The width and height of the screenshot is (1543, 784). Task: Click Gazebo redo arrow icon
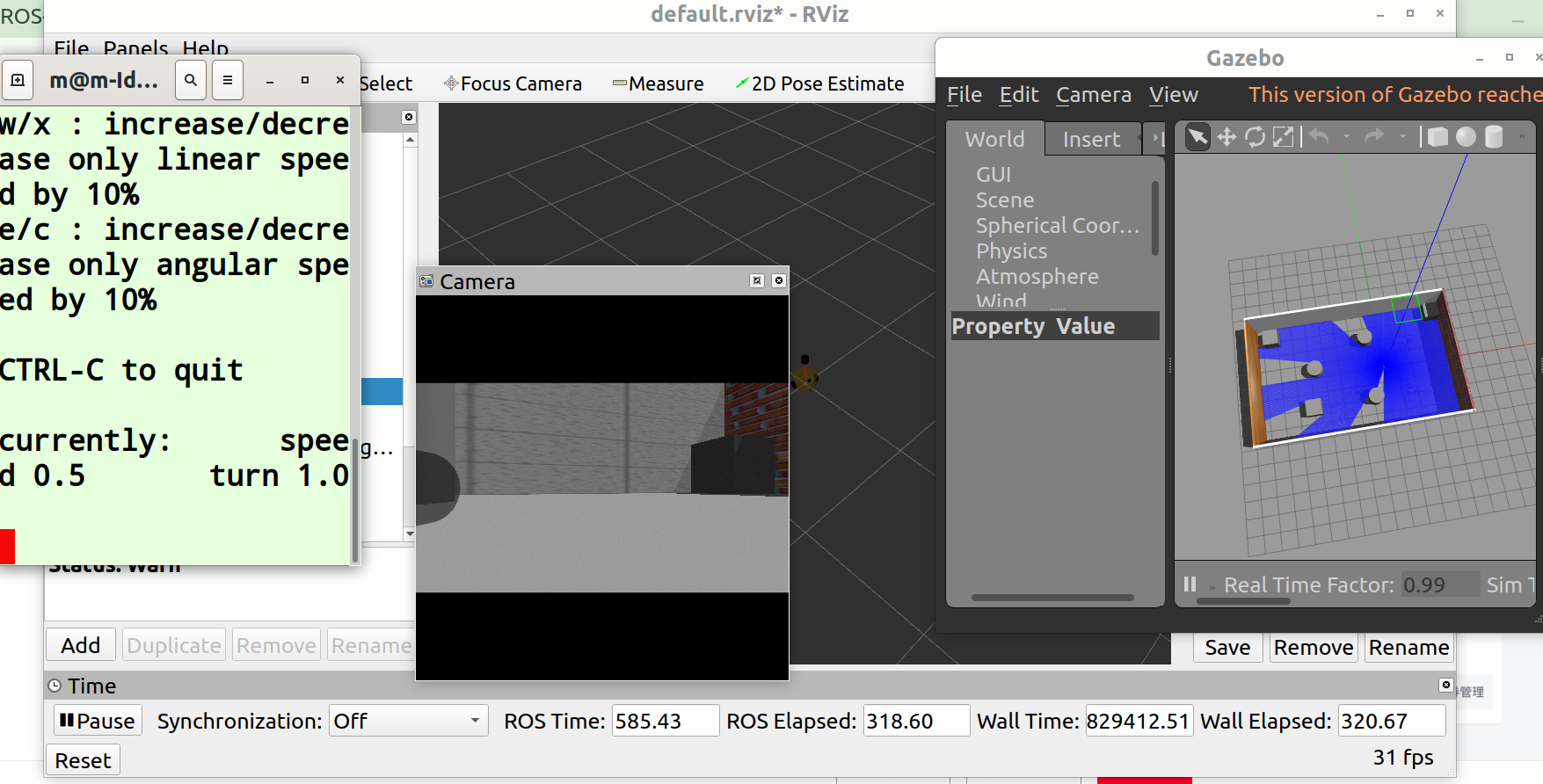[x=1374, y=136]
